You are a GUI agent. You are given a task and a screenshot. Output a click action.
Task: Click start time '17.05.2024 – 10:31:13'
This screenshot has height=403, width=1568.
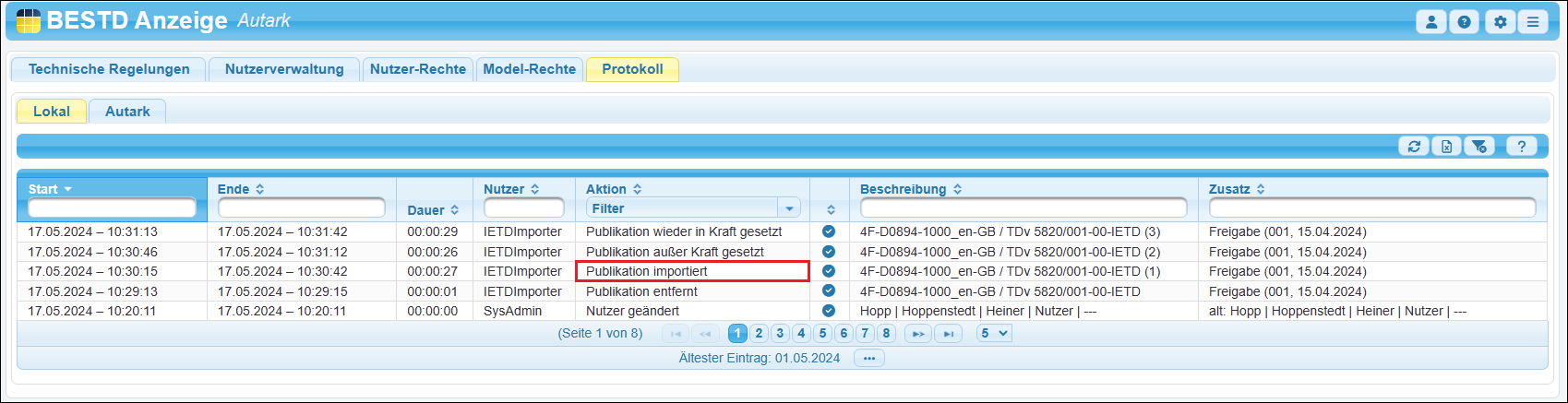92,231
